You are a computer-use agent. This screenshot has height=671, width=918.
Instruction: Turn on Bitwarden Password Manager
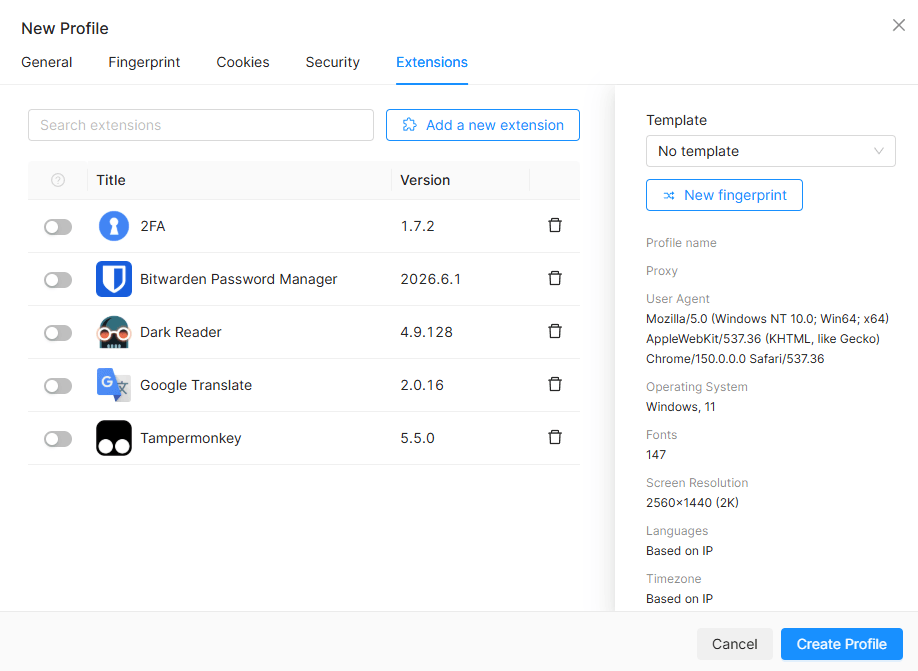pyautogui.click(x=58, y=280)
